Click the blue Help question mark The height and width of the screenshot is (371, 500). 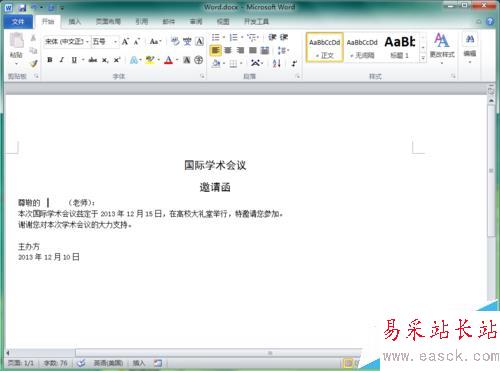tap(490, 22)
